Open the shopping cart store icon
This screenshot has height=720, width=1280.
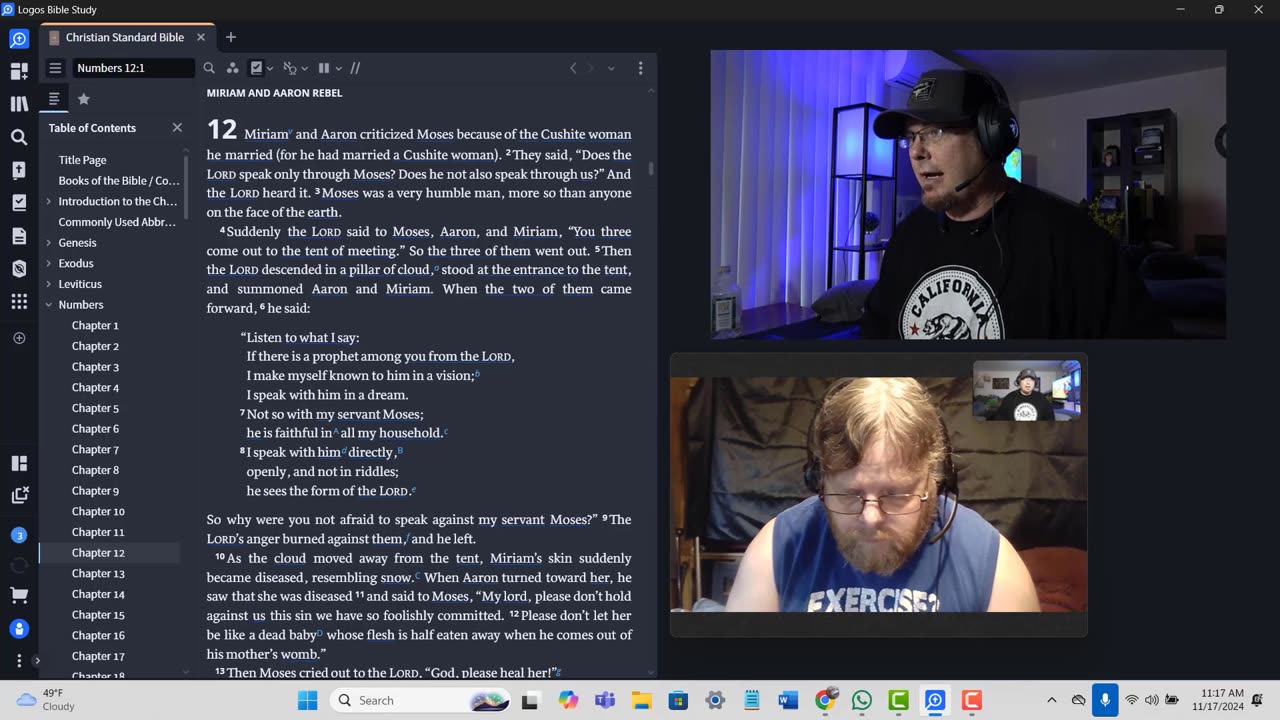point(19,595)
